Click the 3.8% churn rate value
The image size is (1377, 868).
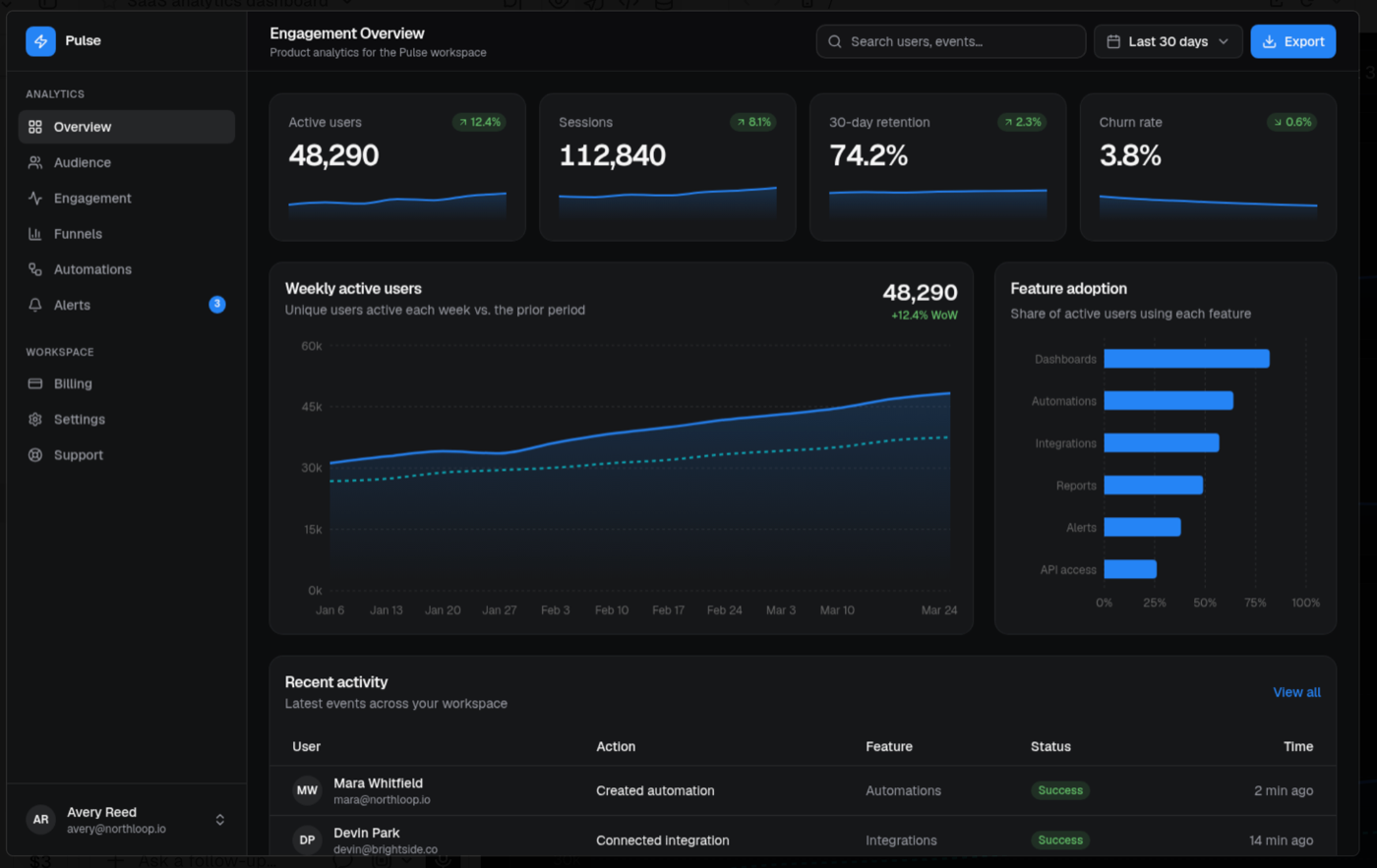[x=1130, y=155]
